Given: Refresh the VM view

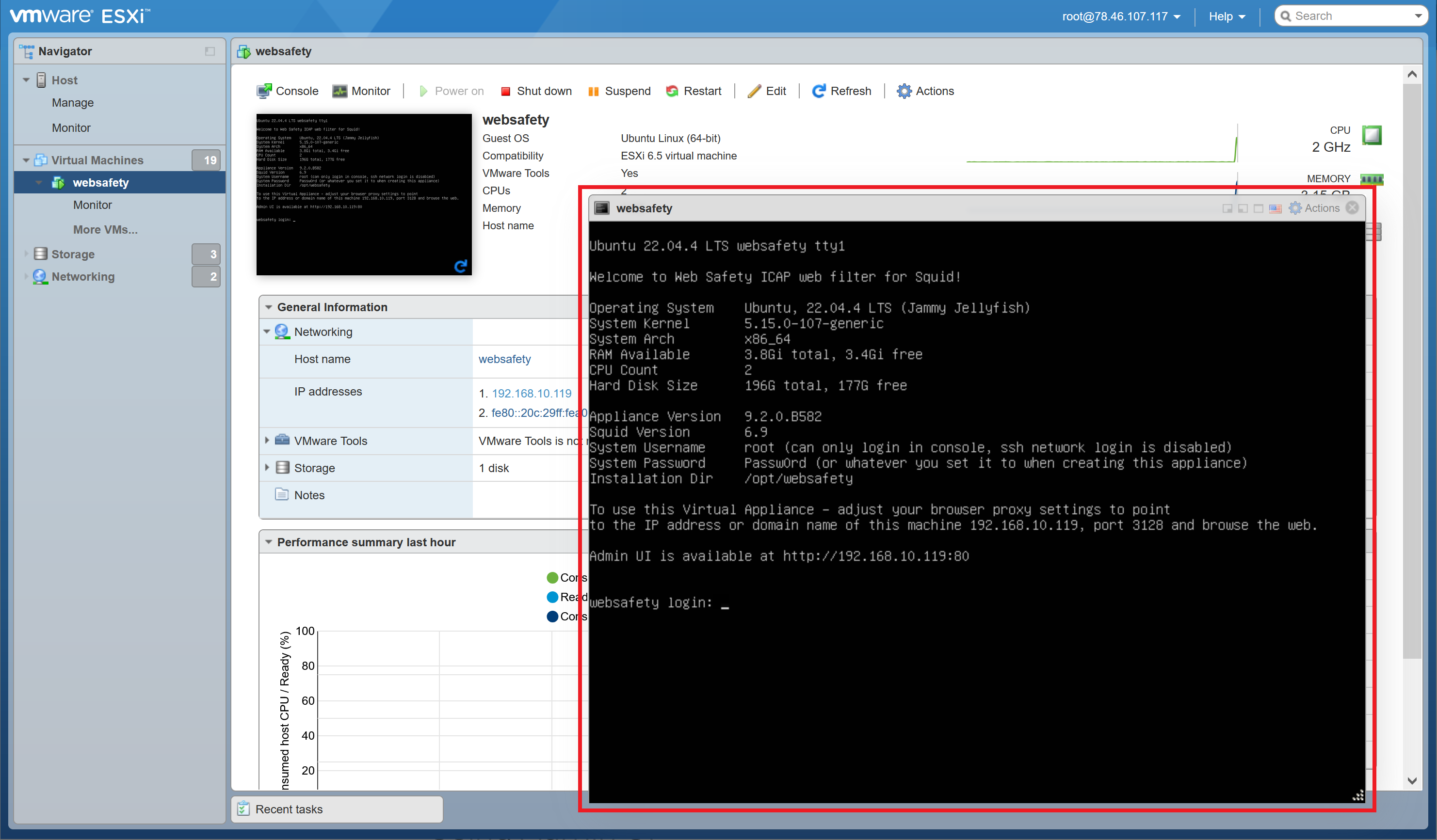Looking at the screenshot, I should point(841,91).
